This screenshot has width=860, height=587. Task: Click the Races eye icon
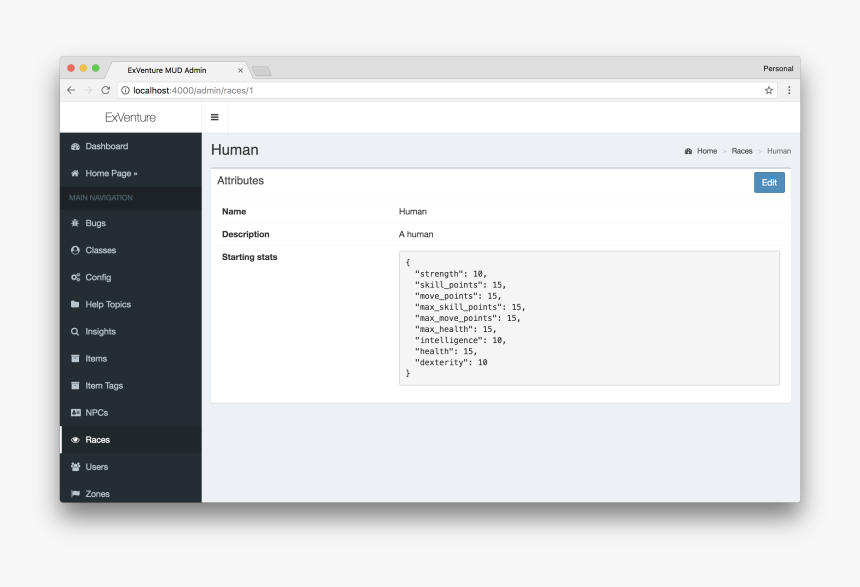pos(75,440)
